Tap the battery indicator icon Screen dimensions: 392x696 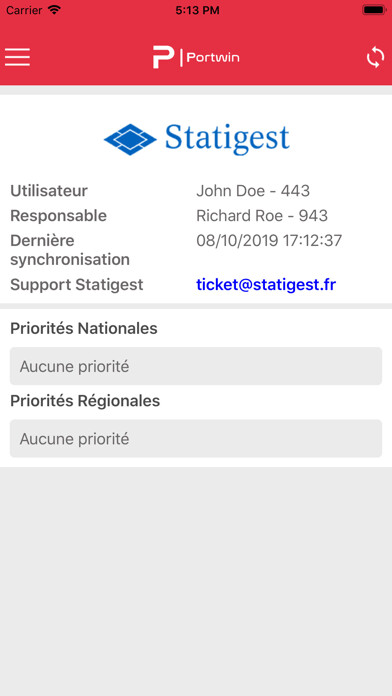pos(374,10)
